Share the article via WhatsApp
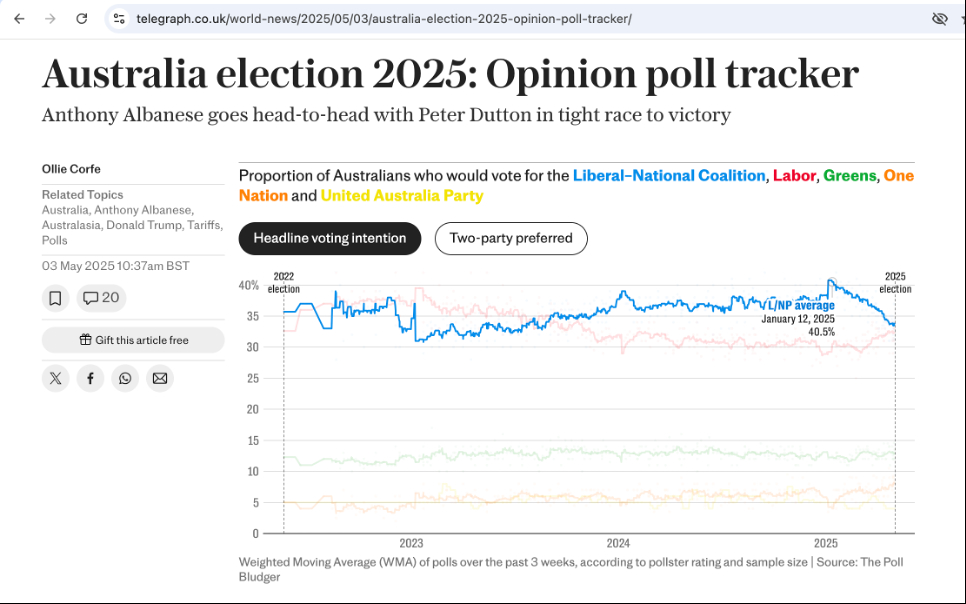966x604 pixels. pyautogui.click(x=125, y=378)
